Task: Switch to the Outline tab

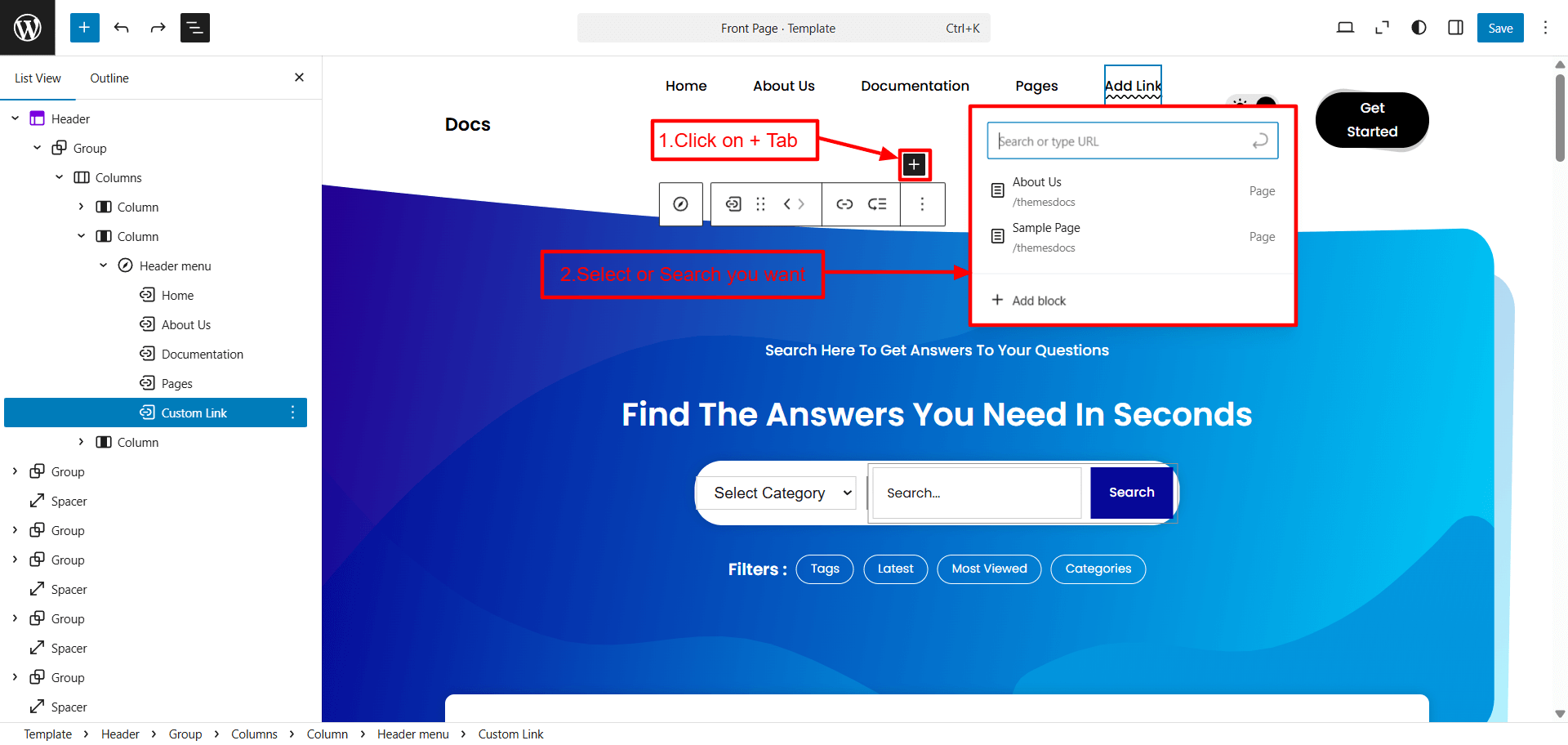Action: tap(109, 78)
